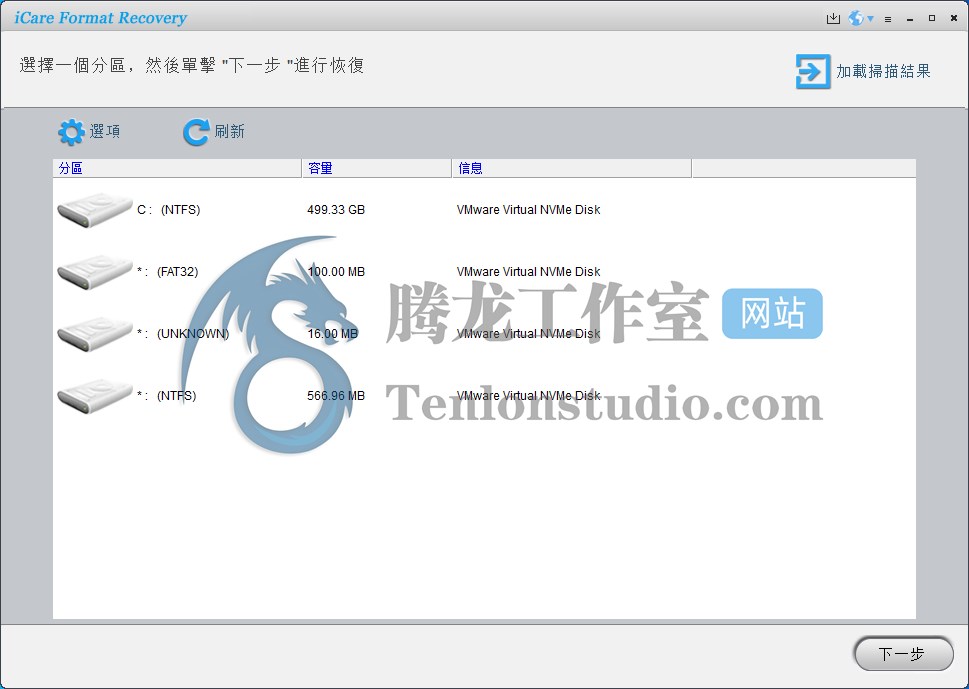This screenshot has width=969, height=689.
Task: Click the *: (FAT32) partition name
Action: coord(167,272)
